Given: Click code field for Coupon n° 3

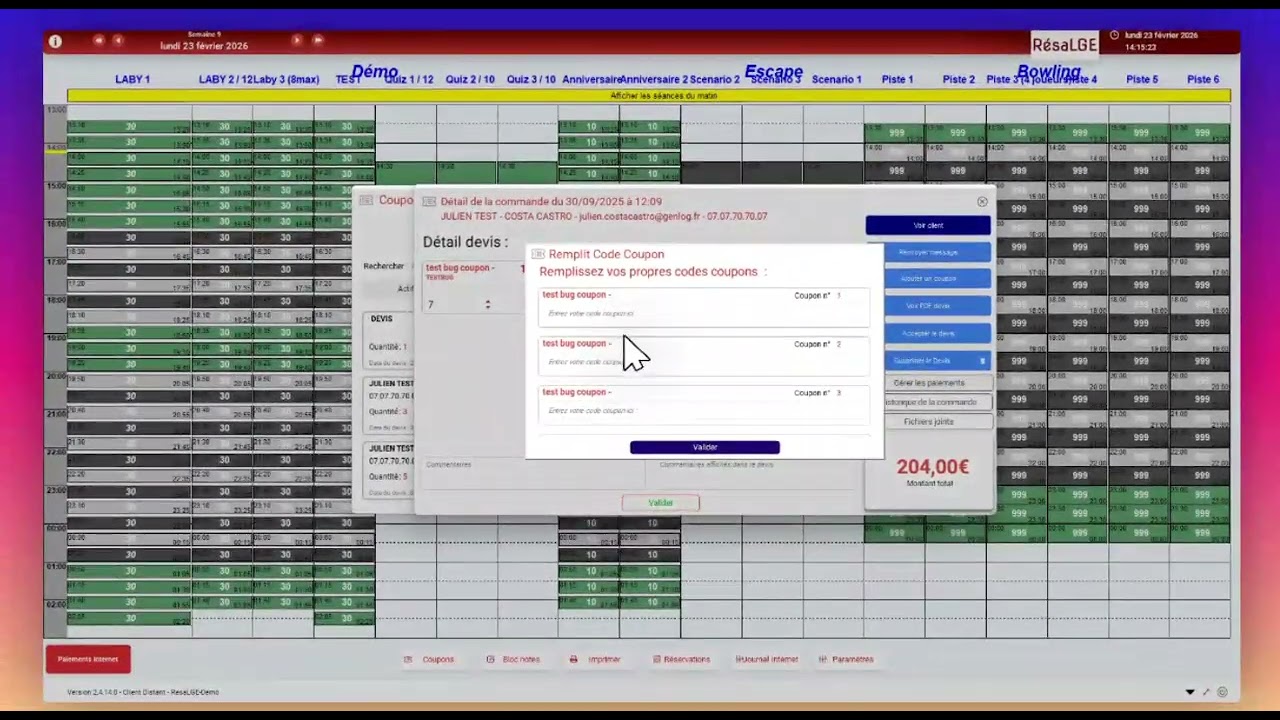Looking at the screenshot, I should coord(704,411).
